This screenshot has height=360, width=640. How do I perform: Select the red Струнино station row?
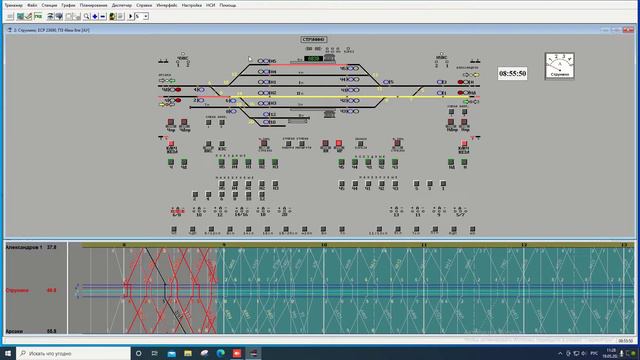pos(31,290)
